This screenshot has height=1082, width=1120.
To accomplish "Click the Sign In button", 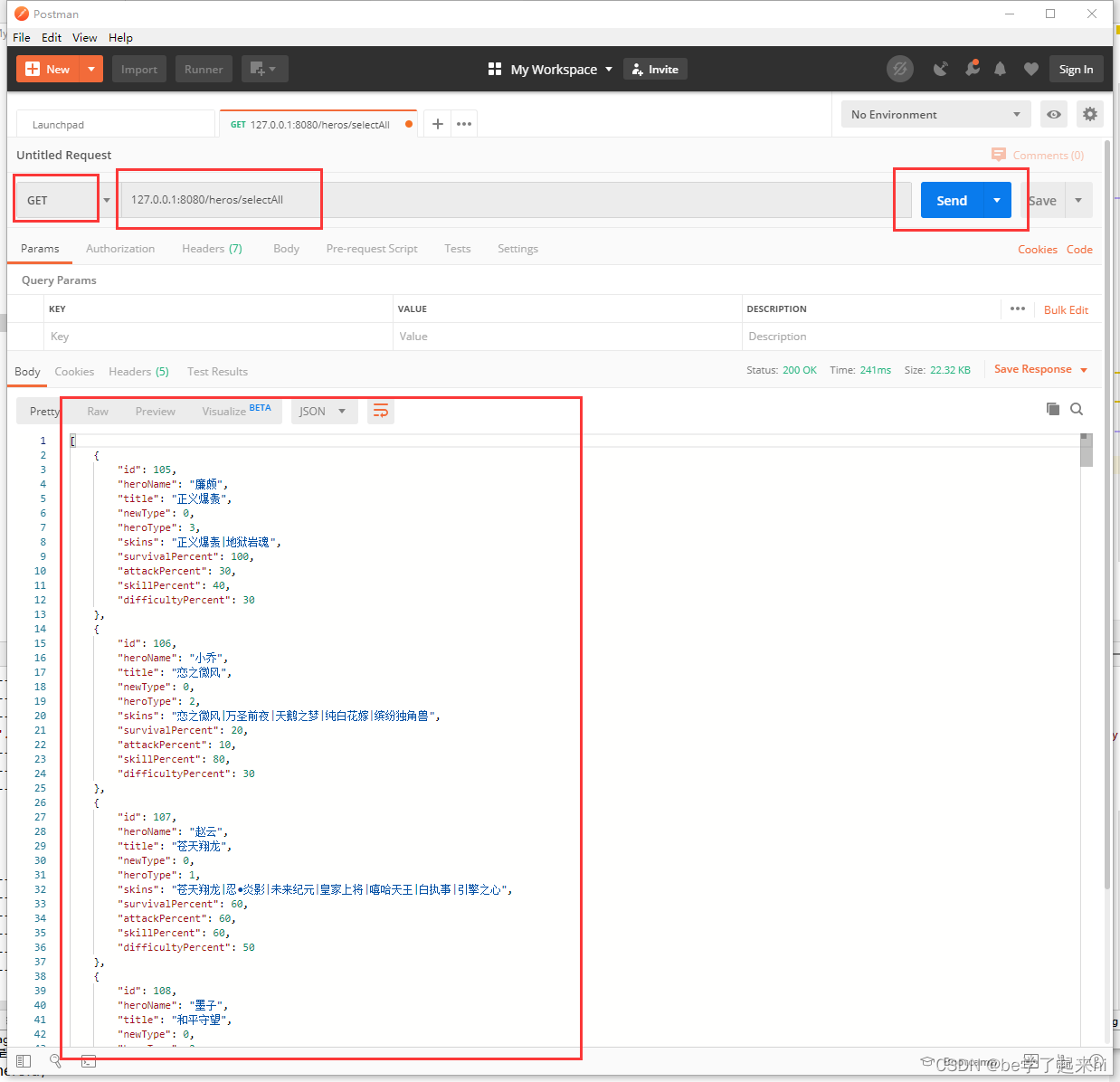I will pos(1076,69).
